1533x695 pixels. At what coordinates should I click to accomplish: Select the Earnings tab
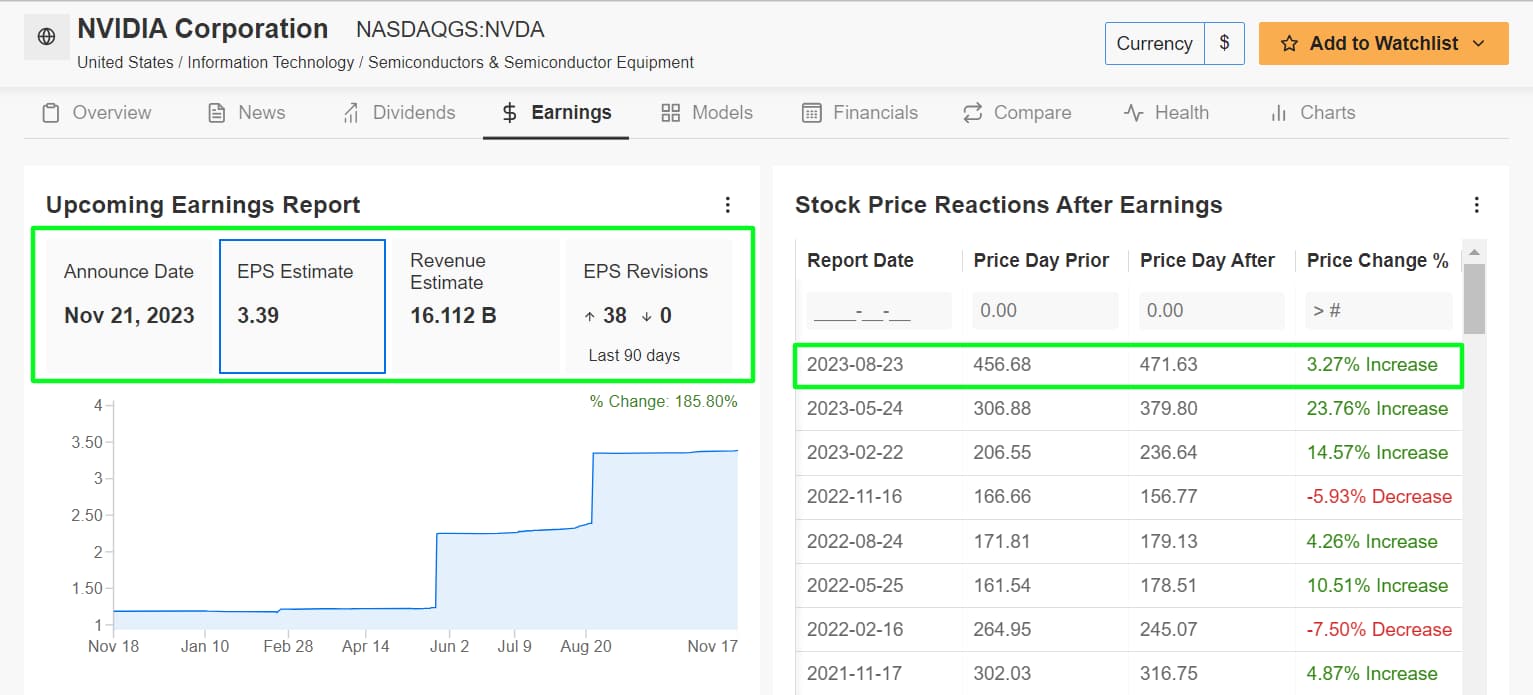(556, 113)
